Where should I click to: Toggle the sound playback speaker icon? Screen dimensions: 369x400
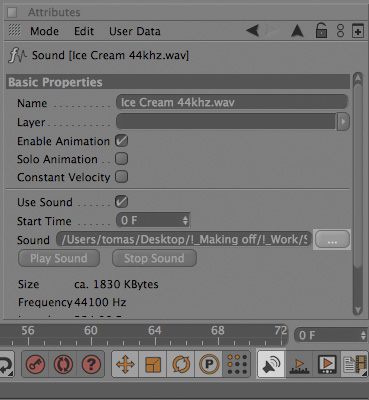[x=271, y=364]
